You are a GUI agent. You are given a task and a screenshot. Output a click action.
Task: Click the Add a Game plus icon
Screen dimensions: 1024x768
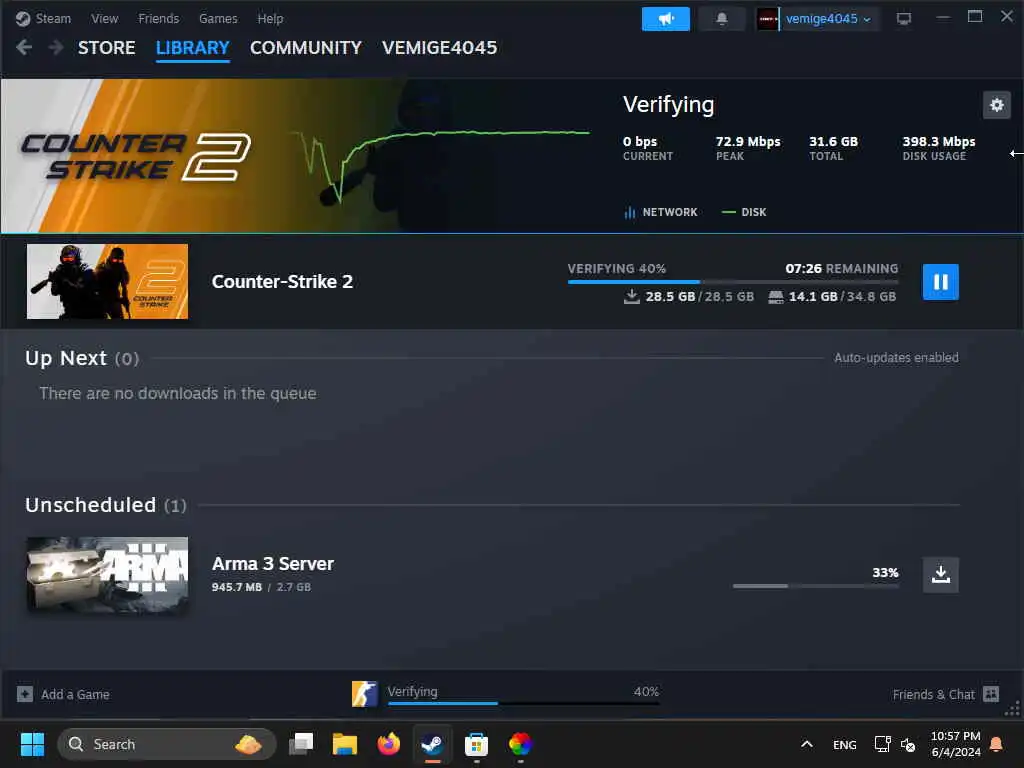tap(25, 694)
